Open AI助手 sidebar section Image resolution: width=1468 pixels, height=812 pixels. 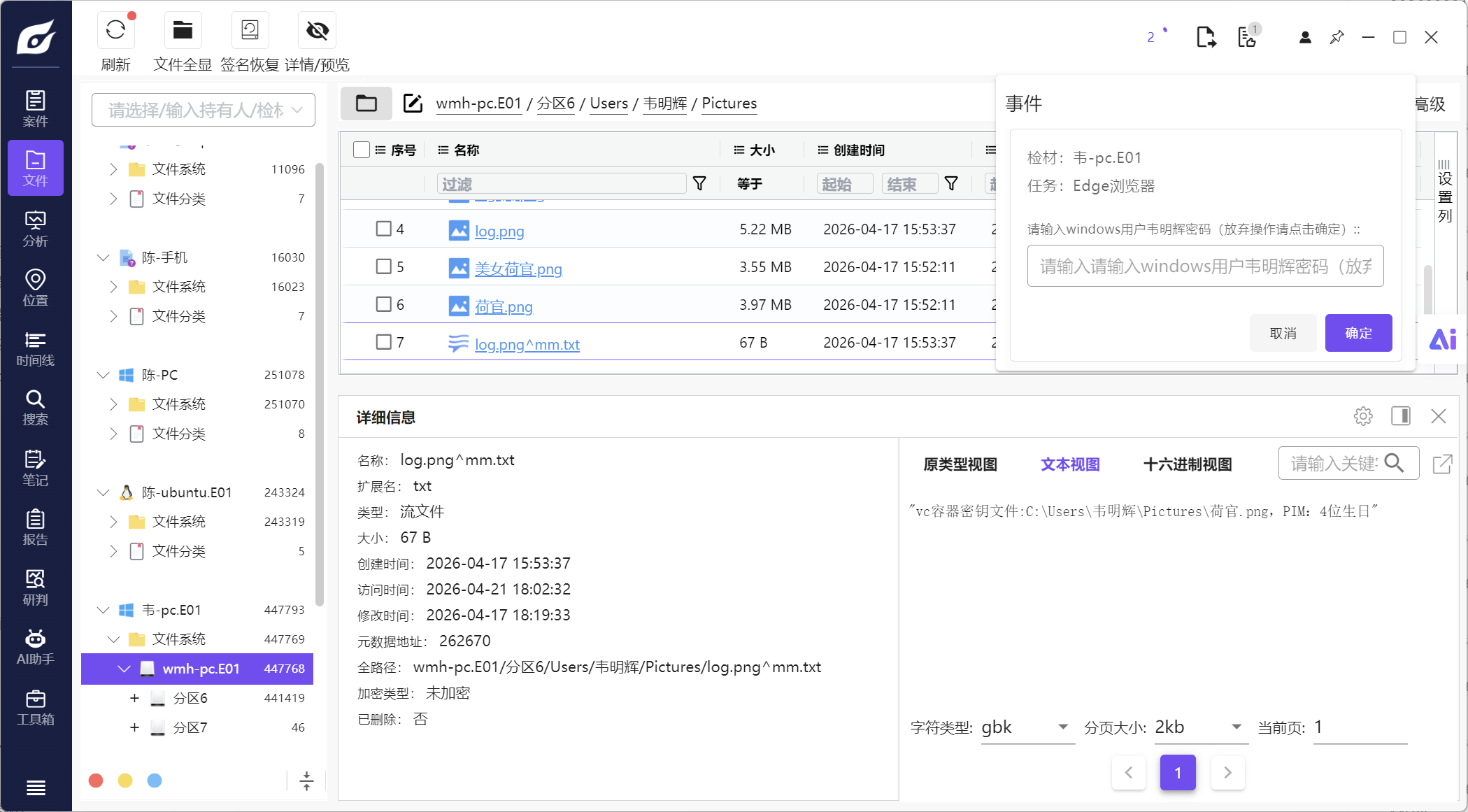(36, 648)
